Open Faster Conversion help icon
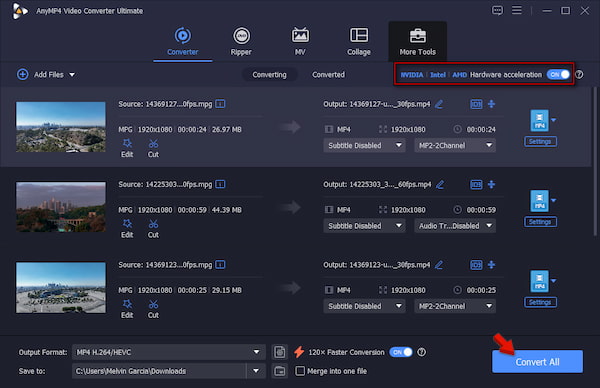The image size is (600, 388). click(x=421, y=352)
